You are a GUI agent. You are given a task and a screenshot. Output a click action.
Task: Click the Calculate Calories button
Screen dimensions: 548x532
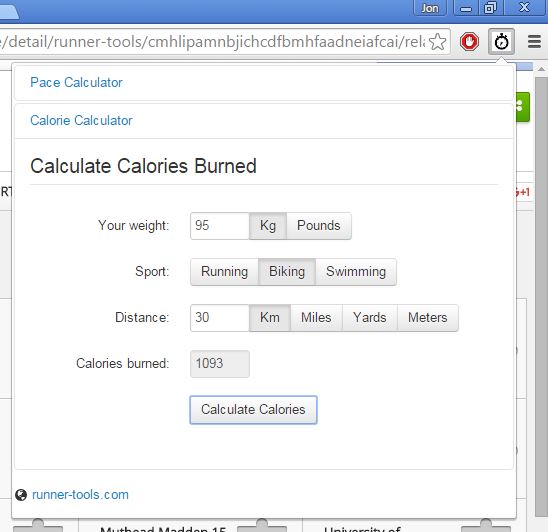point(253,410)
